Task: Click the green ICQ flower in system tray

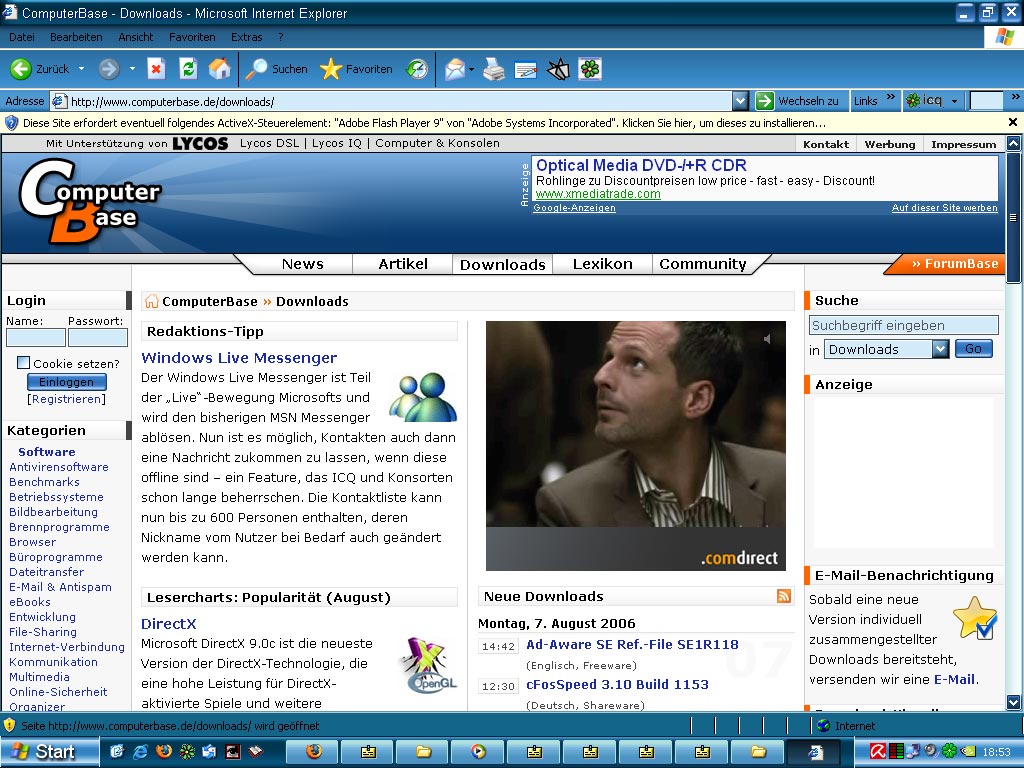Action: (x=950, y=751)
